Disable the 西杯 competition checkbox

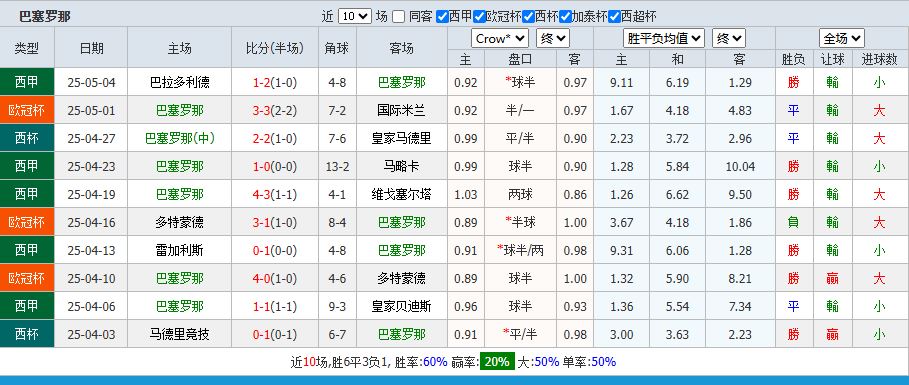pyautogui.click(x=528, y=16)
